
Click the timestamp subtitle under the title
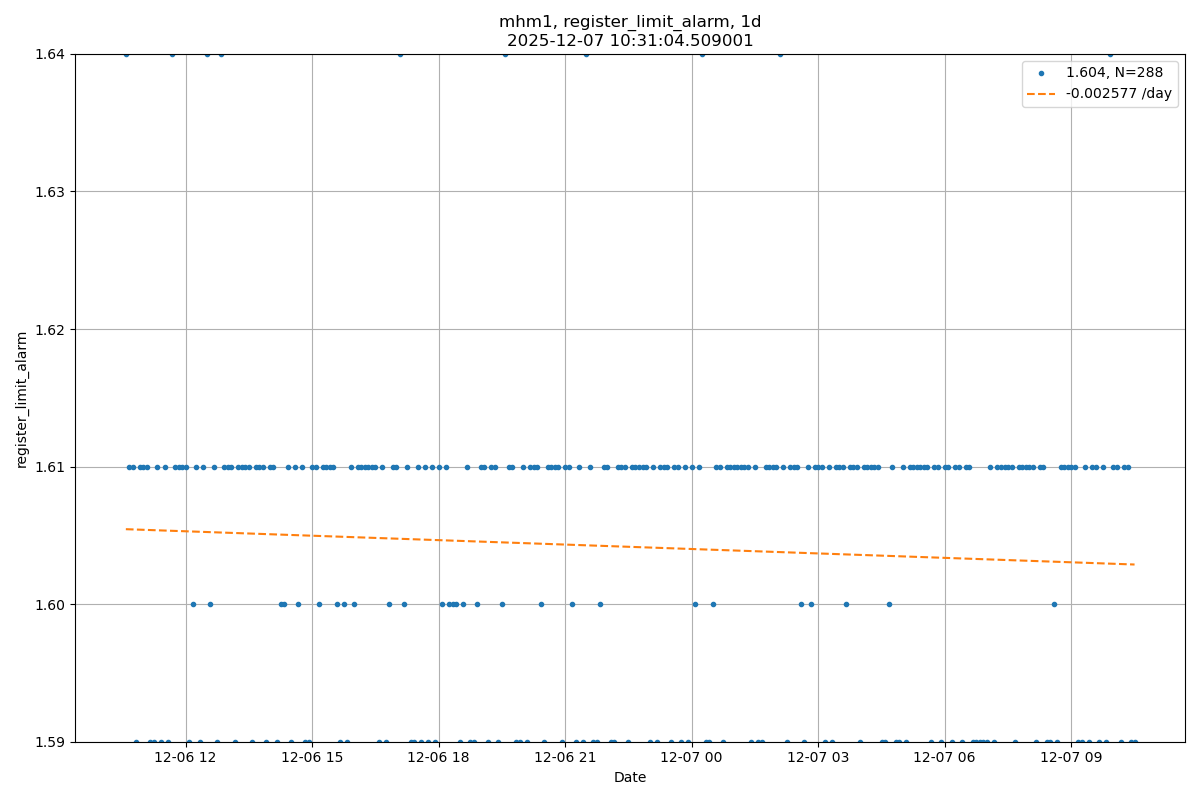630,41
